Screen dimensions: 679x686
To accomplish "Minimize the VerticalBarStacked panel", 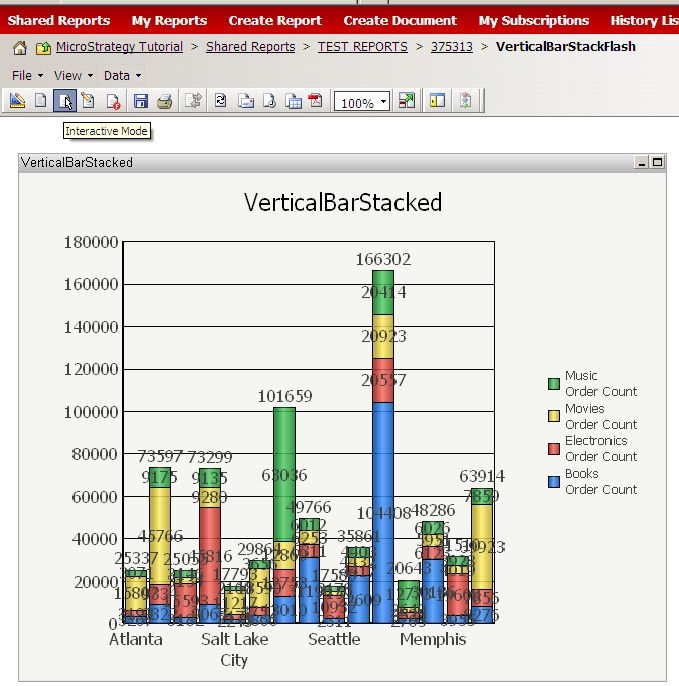I will click(642, 163).
